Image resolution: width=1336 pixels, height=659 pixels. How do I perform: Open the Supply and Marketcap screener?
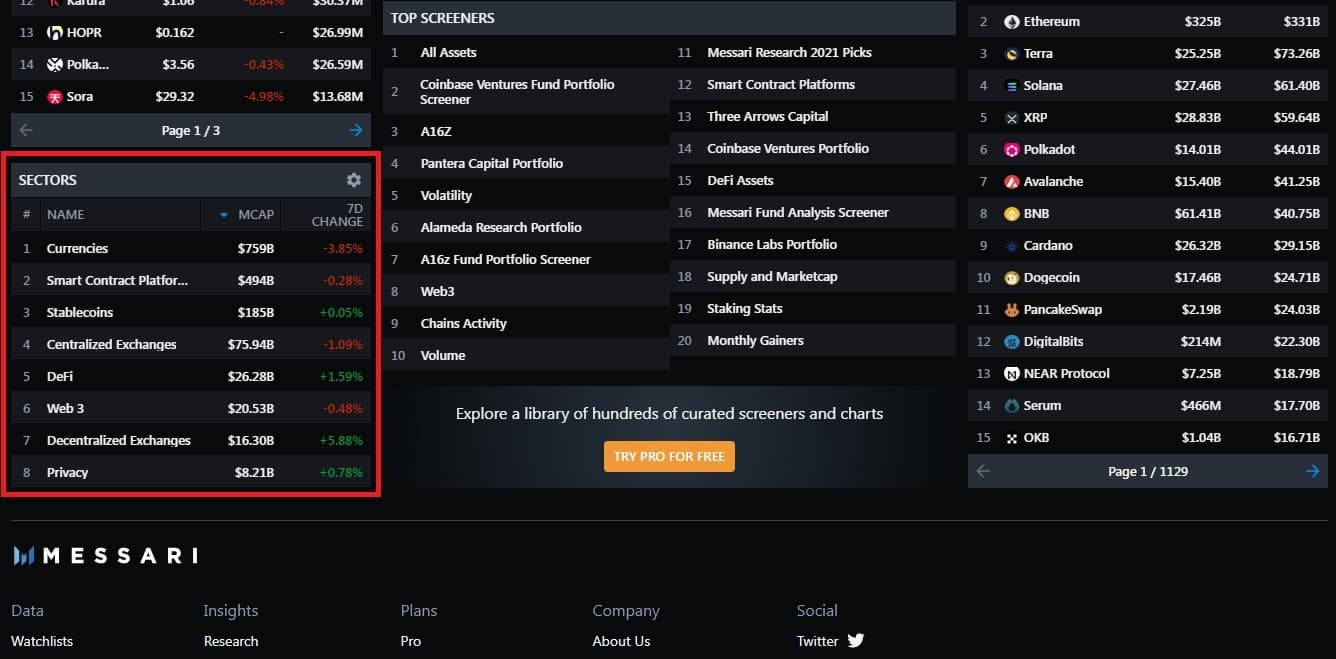tap(772, 277)
